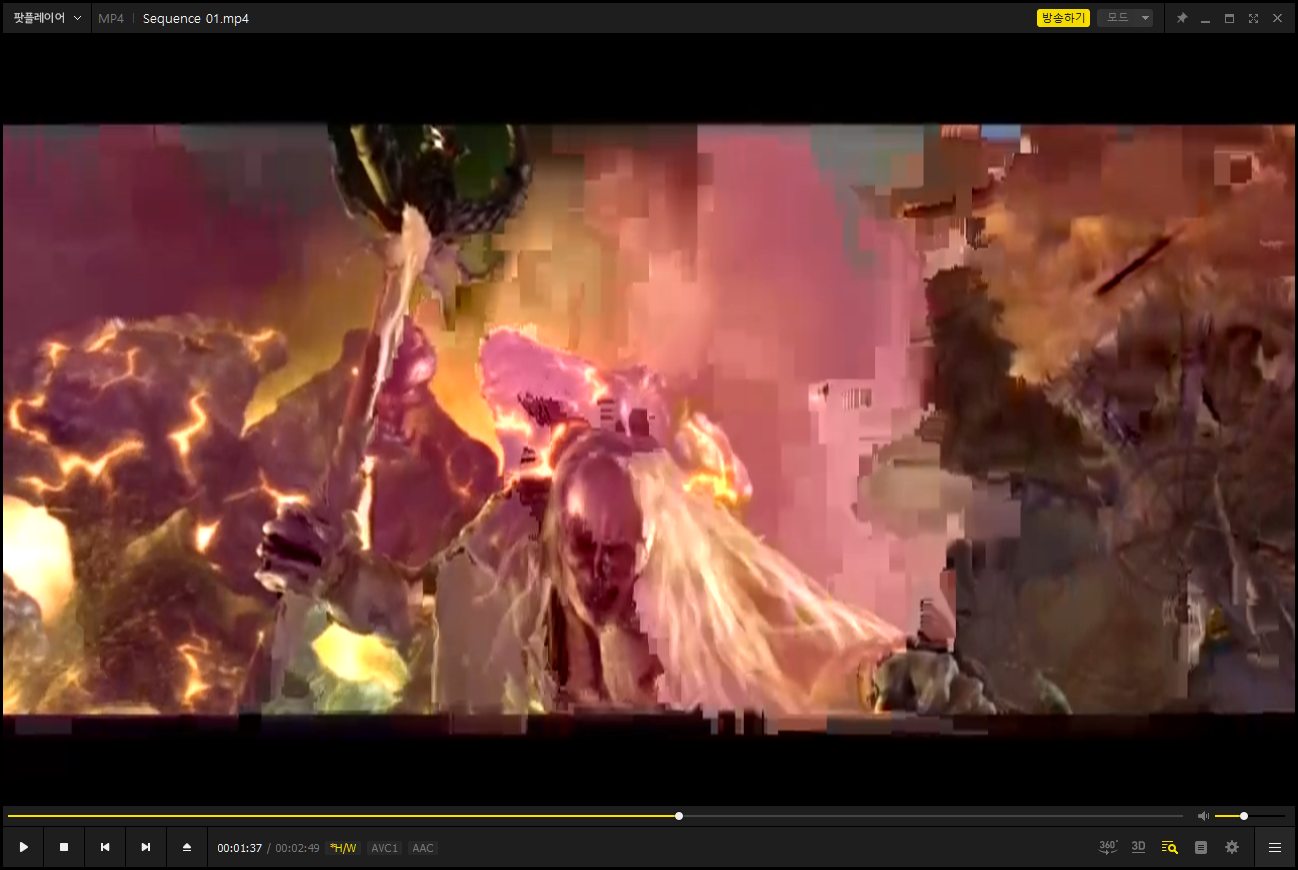Screen dimensions: 1298x870
Task: Toggle 3D video mode
Action: (x=1138, y=847)
